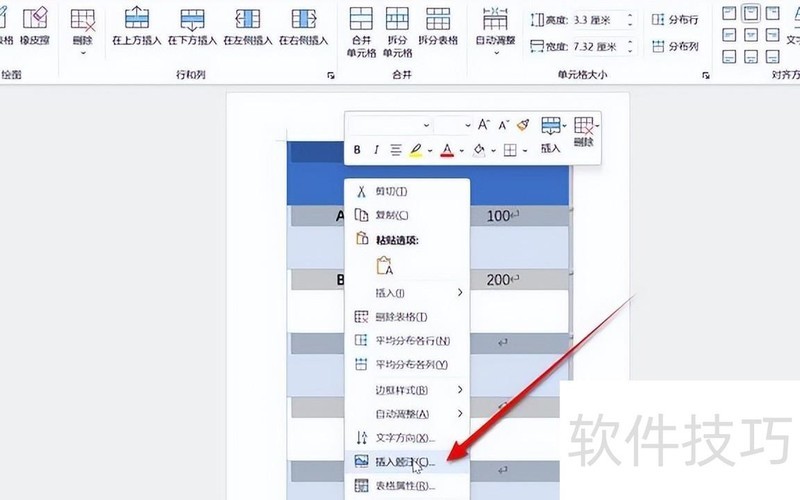
Task: Set alignment to top left
Action: [729, 13]
